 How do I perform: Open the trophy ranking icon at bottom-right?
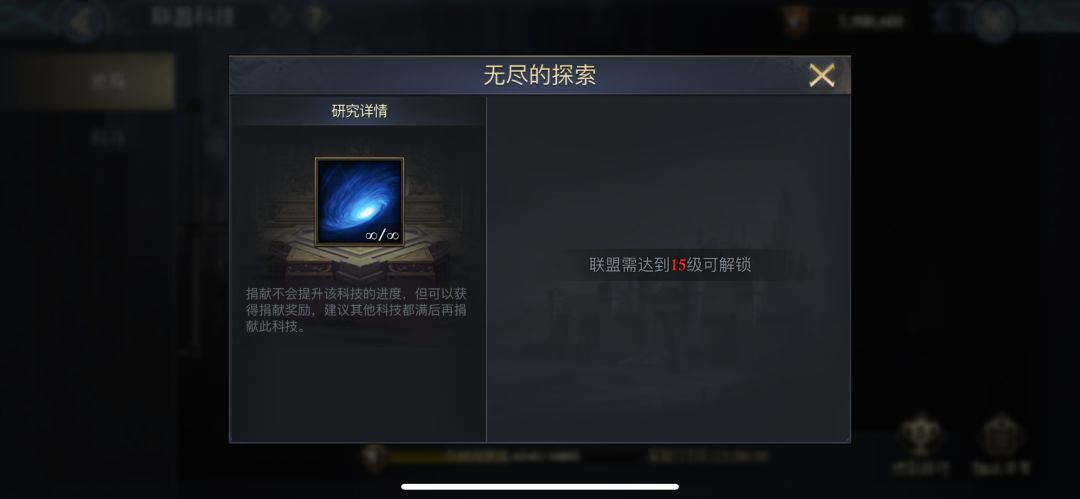tap(921, 443)
